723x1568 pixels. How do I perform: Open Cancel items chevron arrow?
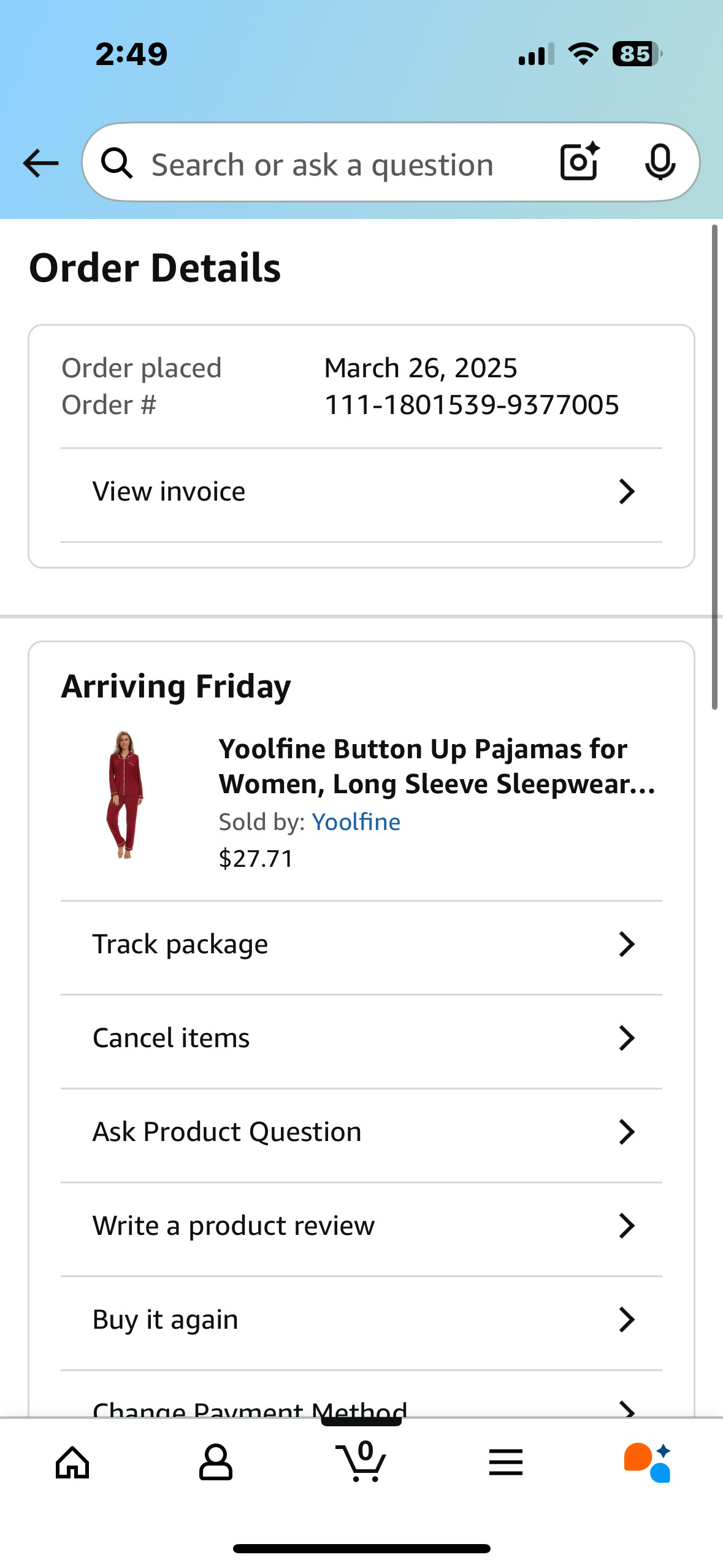tap(626, 1038)
